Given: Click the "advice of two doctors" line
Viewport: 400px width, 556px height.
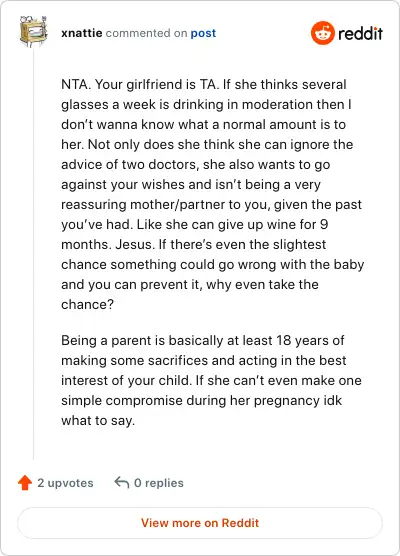Looking at the screenshot, I should pyautogui.click(x=195, y=165).
